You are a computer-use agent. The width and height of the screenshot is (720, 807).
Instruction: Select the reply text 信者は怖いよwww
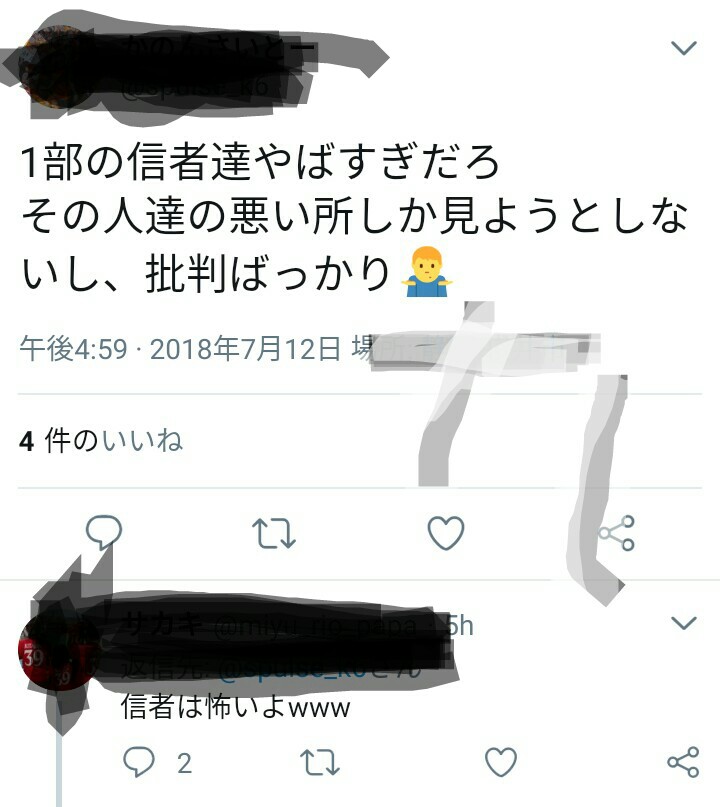click(235, 707)
